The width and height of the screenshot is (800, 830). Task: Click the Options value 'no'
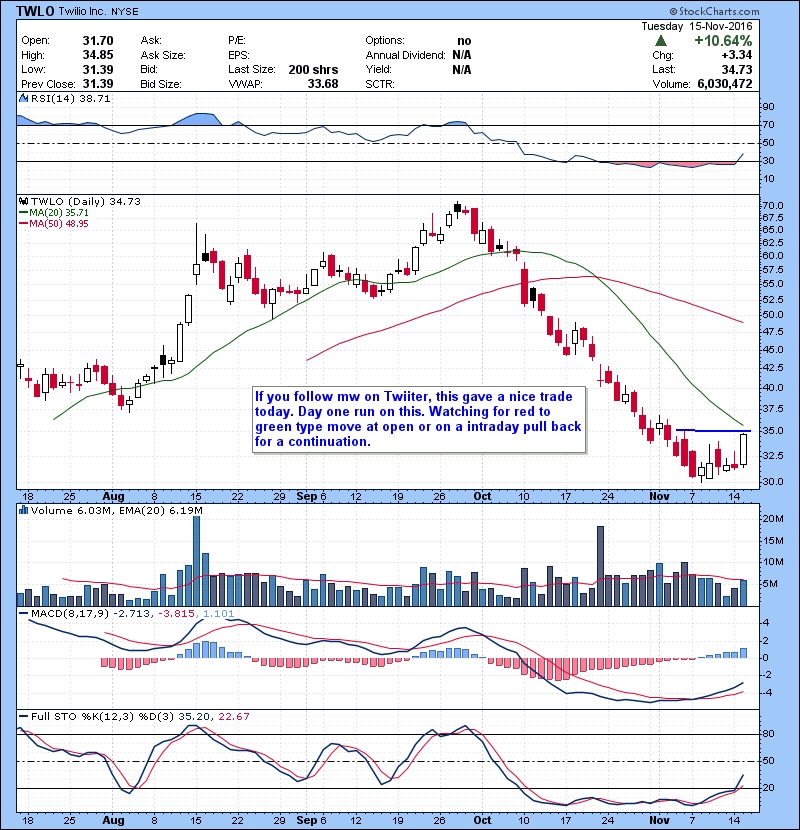[x=464, y=41]
